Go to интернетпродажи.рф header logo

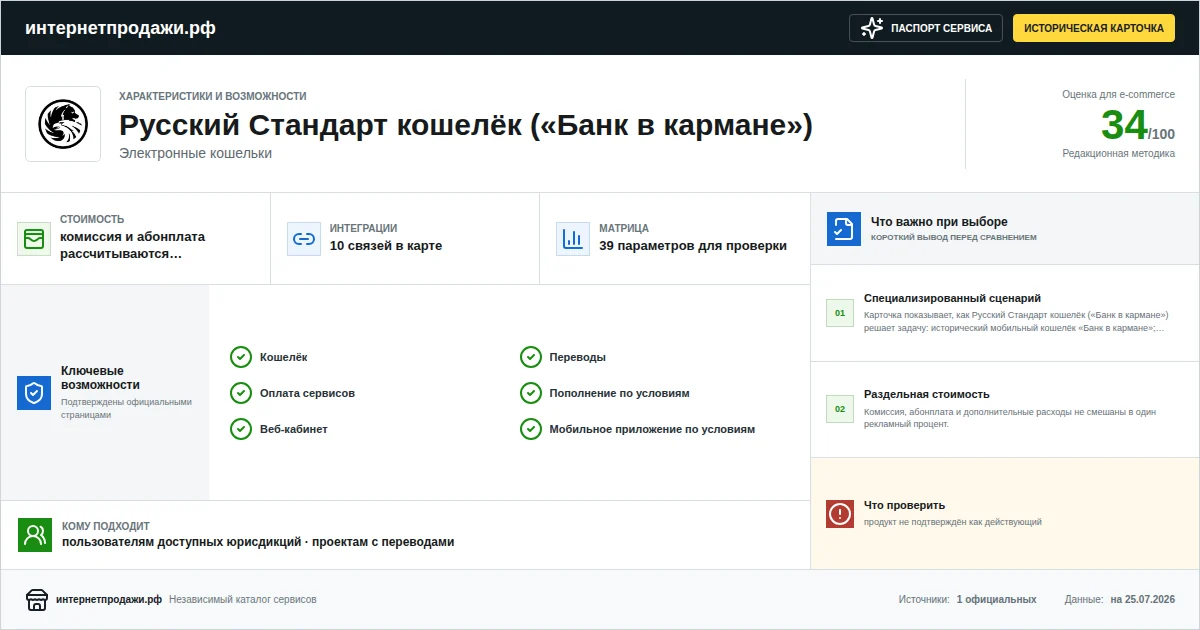(x=120, y=28)
